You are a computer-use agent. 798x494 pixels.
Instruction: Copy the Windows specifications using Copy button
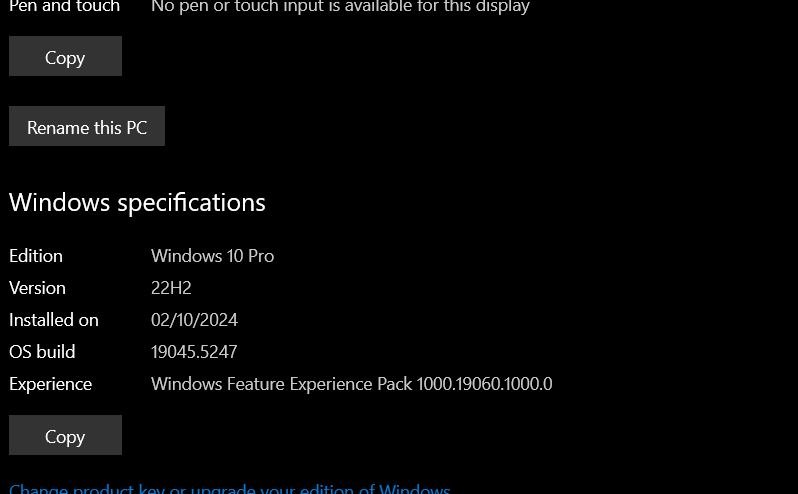65,435
